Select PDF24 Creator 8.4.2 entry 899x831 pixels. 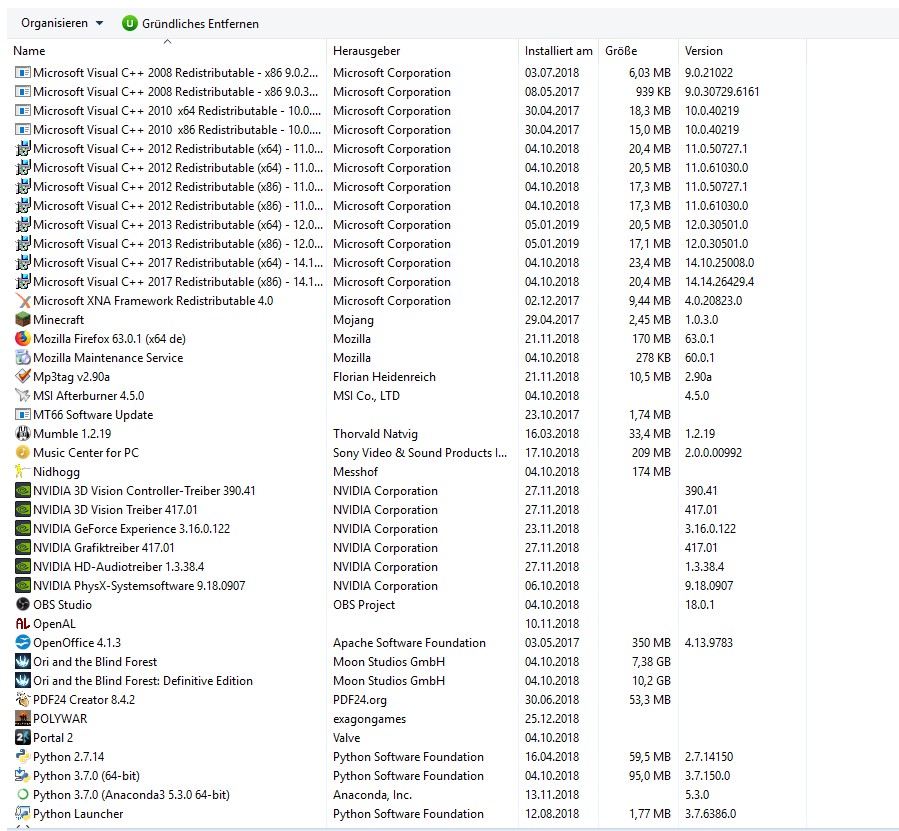[x=84, y=699]
